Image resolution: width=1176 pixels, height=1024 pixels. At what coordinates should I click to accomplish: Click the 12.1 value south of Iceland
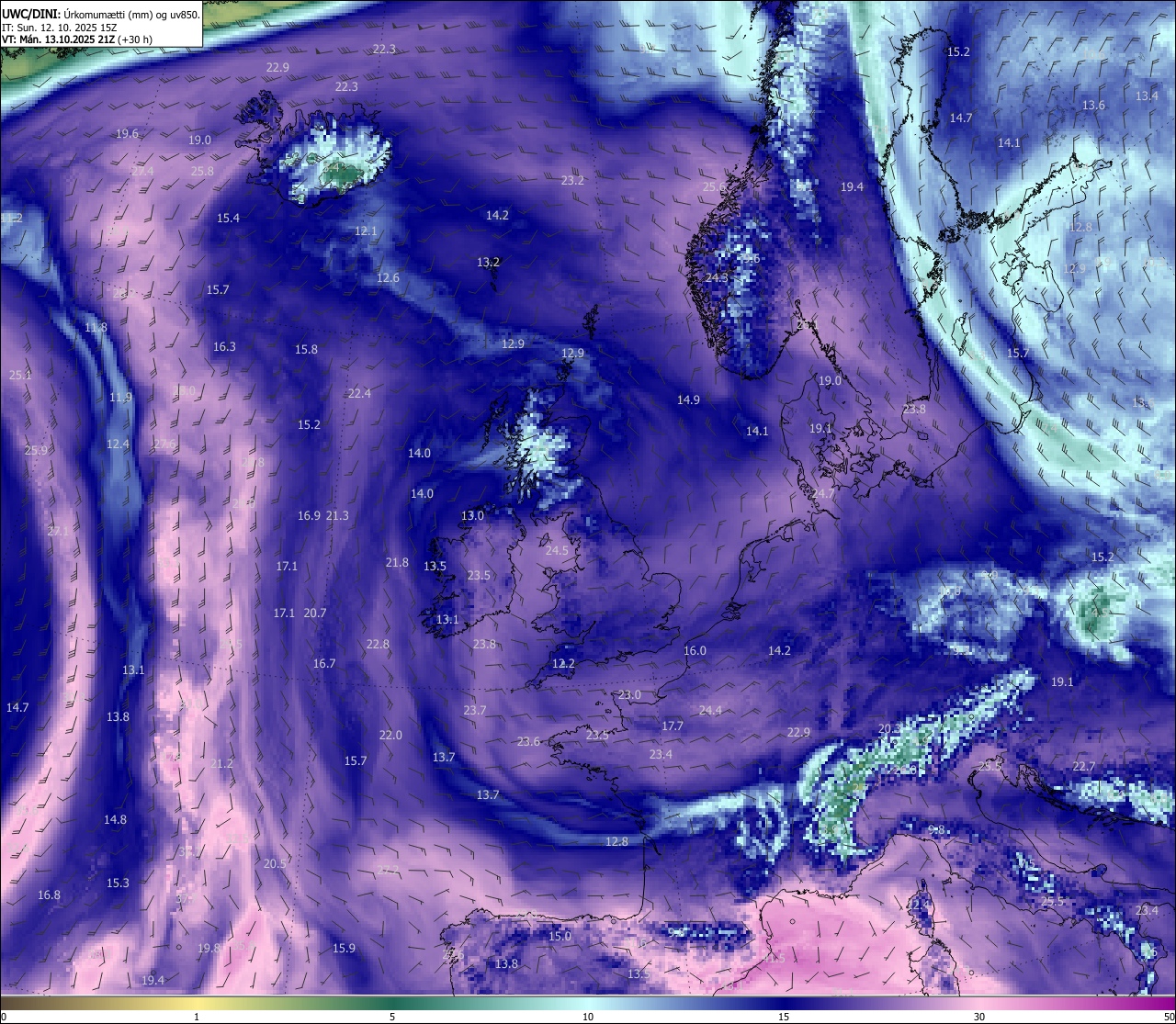pos(366,231)
